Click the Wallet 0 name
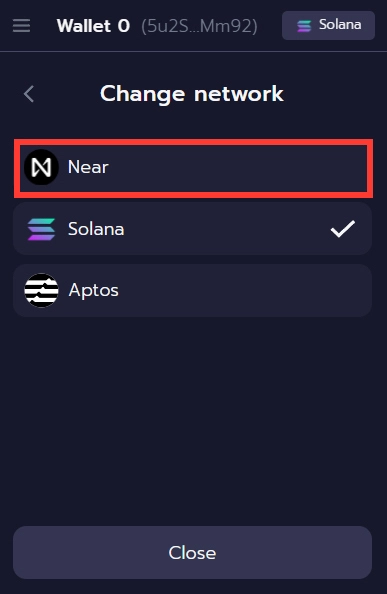 click(93, 26)
